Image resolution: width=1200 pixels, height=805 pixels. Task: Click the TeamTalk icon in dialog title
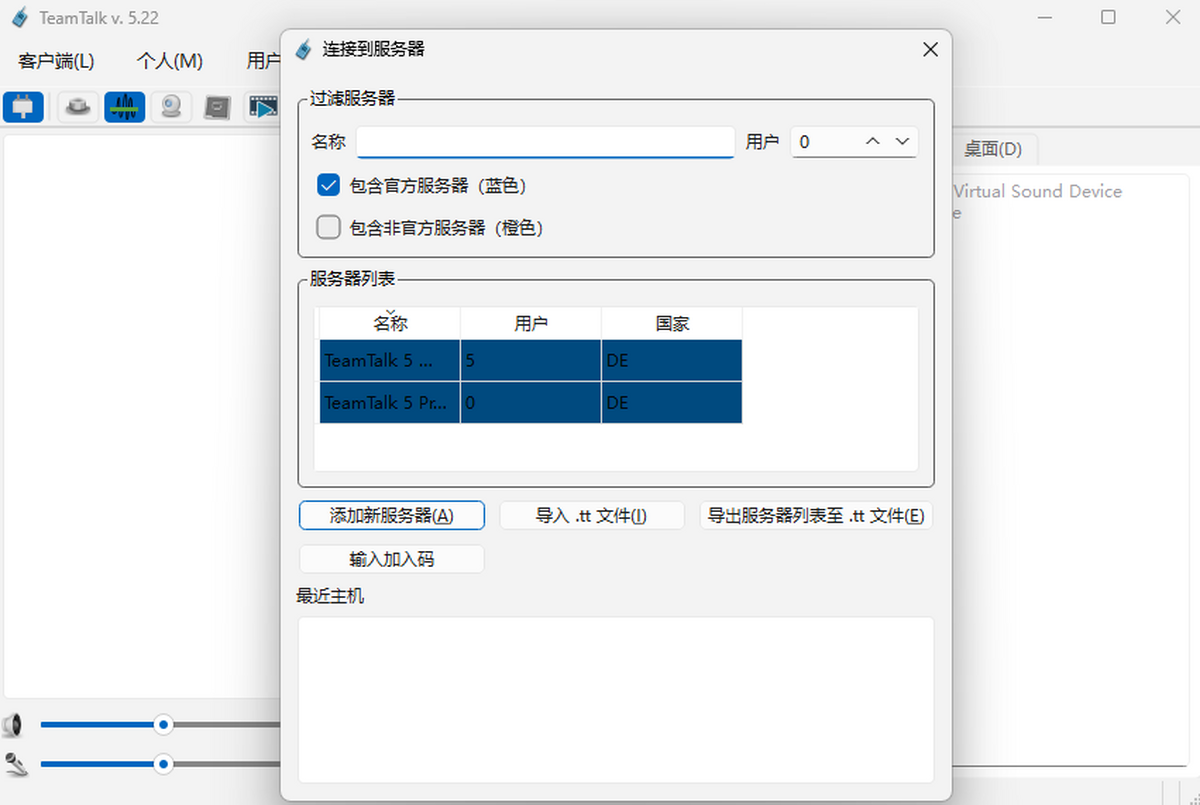point(303,49)
